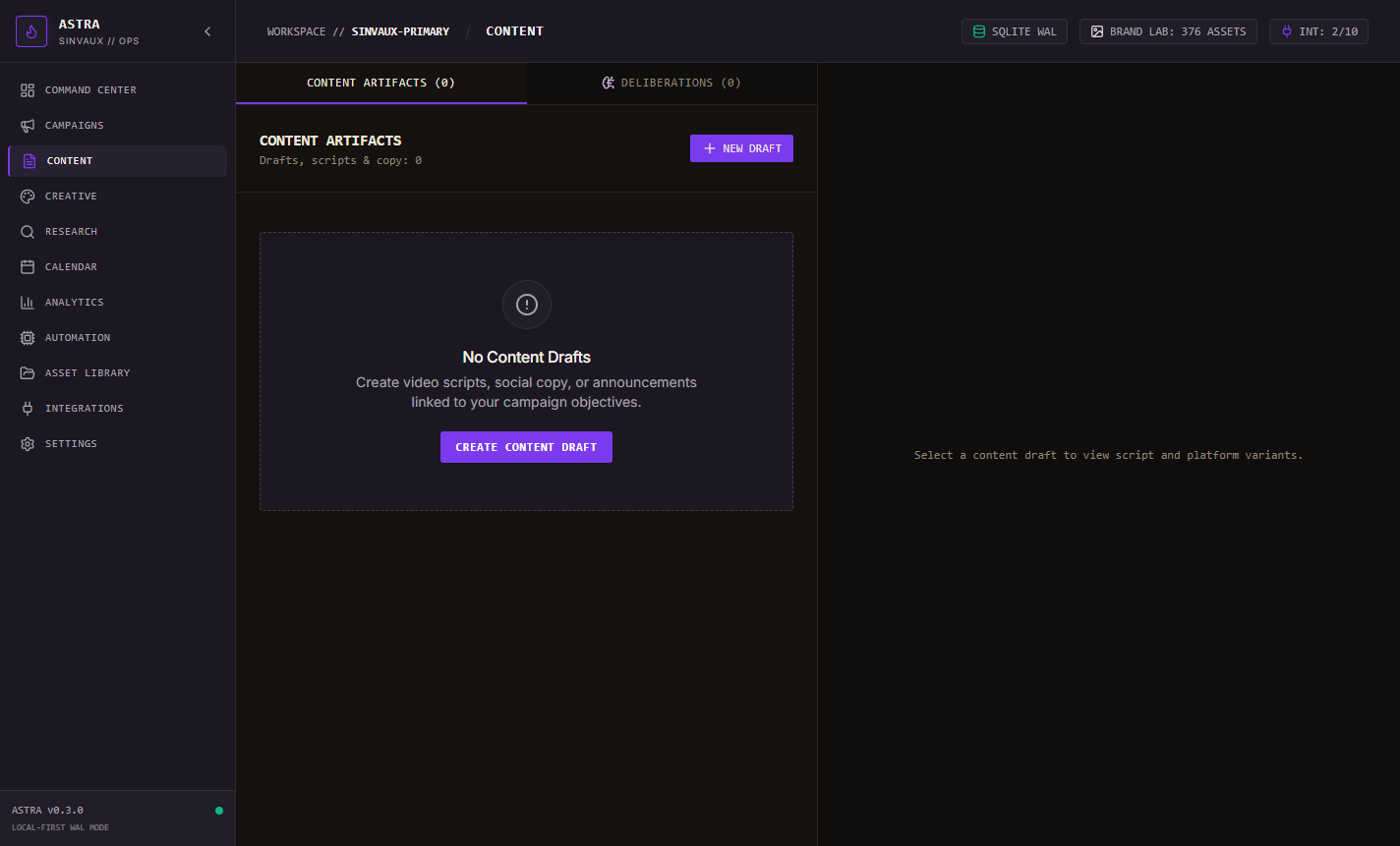Click the "Drafts, scripts & copy: 0" text
The height and width of the screenshot is (846, 1400).
click(x=340, y=160)
